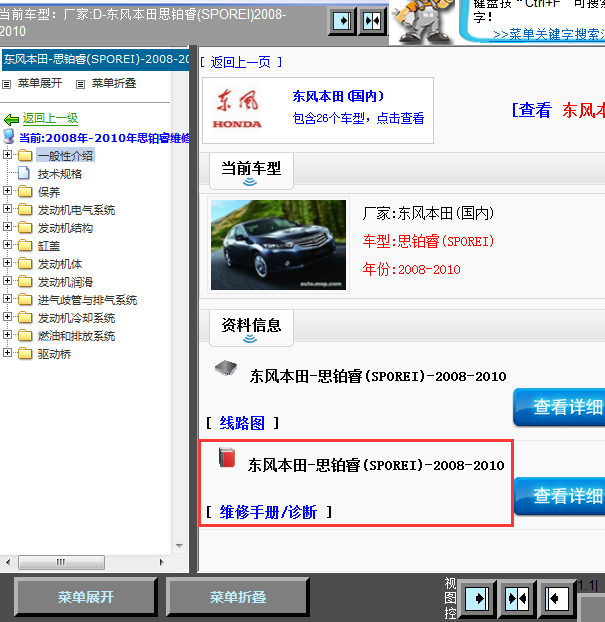The image size is (605, 622).
Task: Click the green back arrow icon
Action: click(x=11, y=119)
